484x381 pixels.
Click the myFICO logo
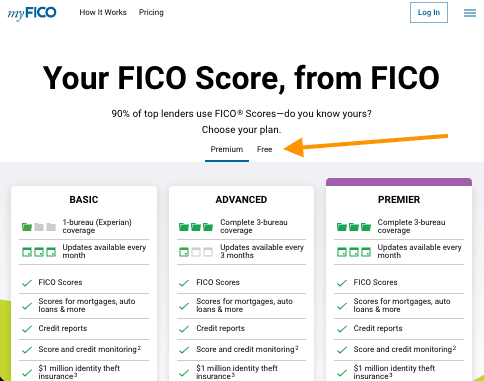tap(32, 13)
